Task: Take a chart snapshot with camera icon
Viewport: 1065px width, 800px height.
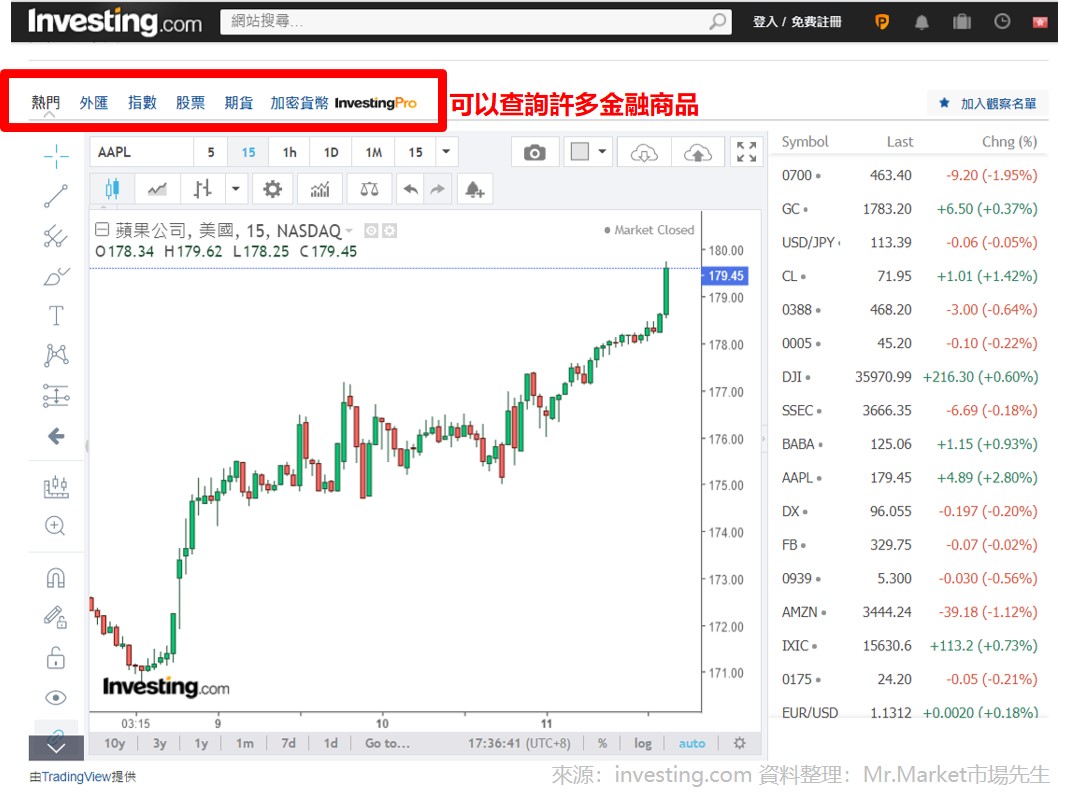Action: pyautogui.click(x=535, y=152)
